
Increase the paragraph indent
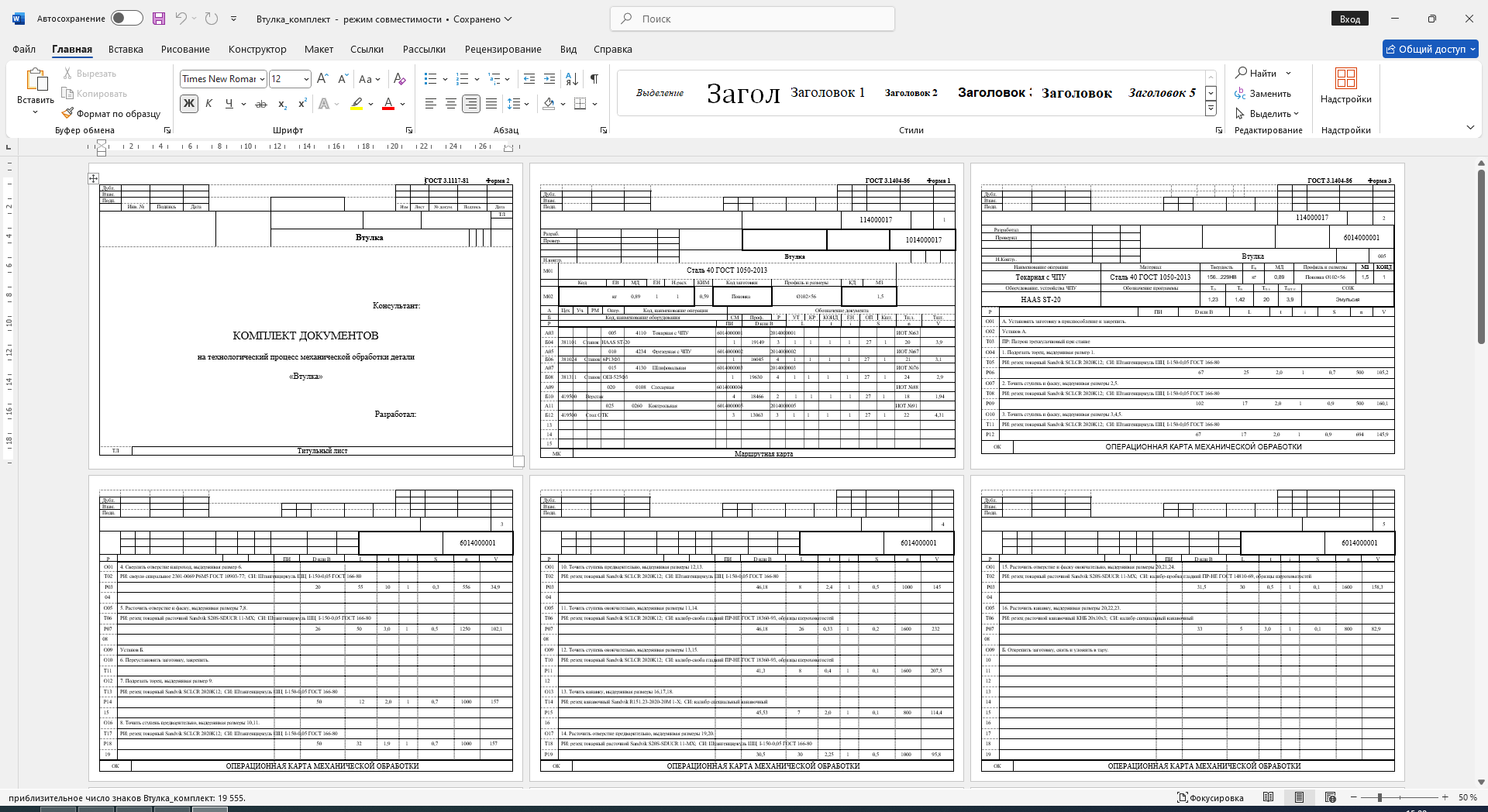[549, 79]
